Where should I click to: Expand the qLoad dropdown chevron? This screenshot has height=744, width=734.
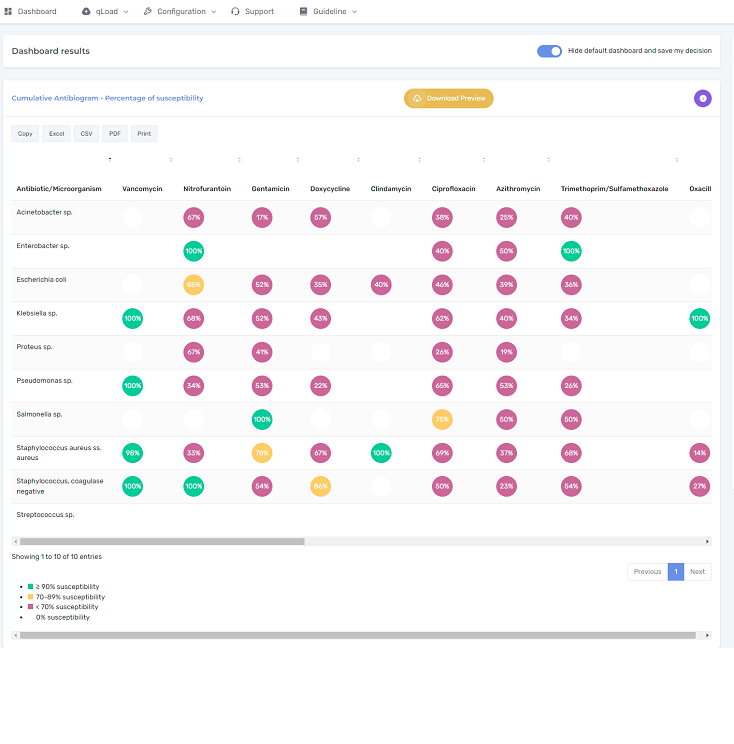125,12
